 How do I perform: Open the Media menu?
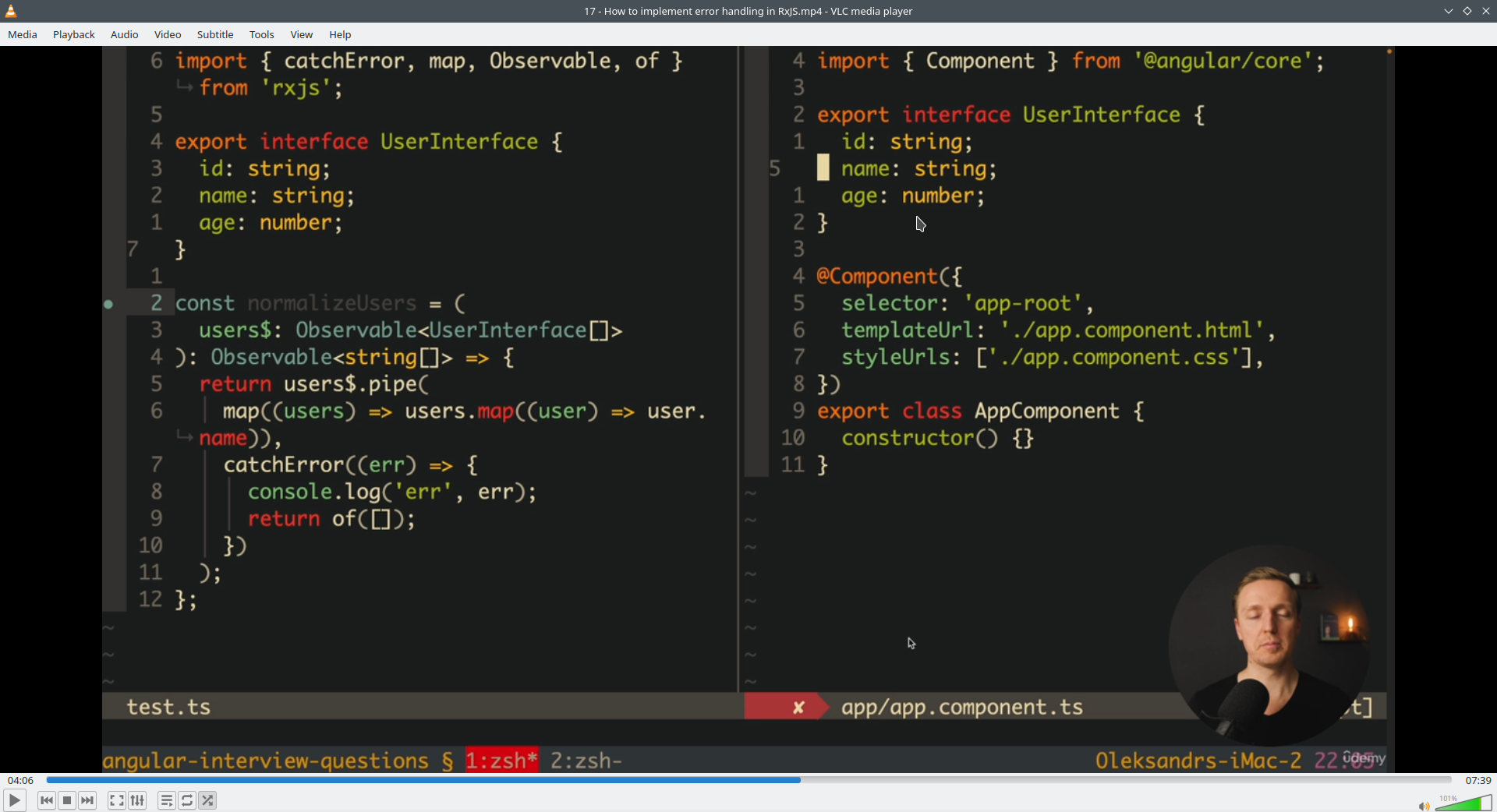pyautogui.click(x=23, y=34)
